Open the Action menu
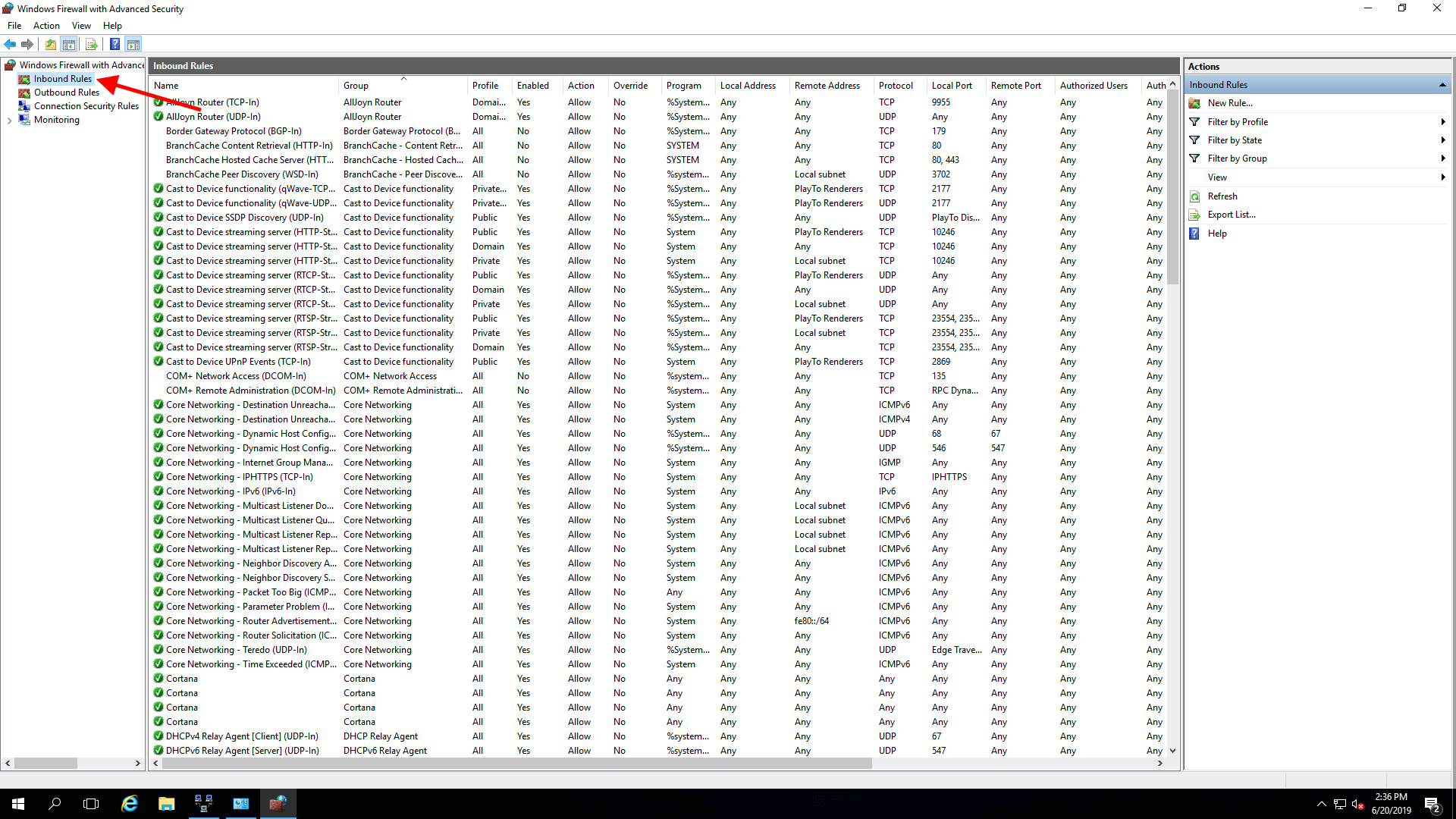Image resolution: width=1456 pixels, height=819 pixels. coord(46,26)
